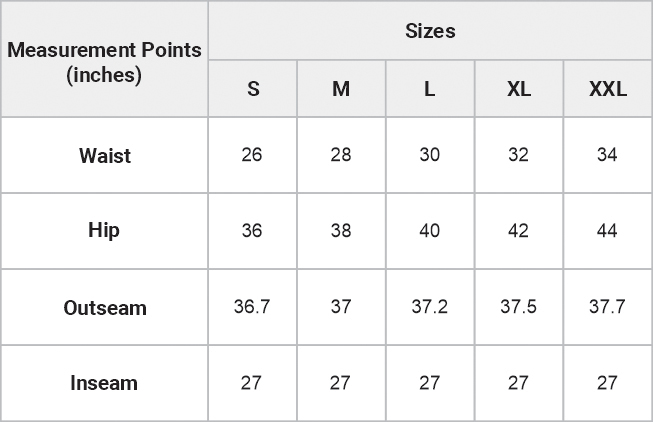Select Hip value 42 for XL
Image resolution: width=653 pixels, height=422 pixels.
coord(518,231)
